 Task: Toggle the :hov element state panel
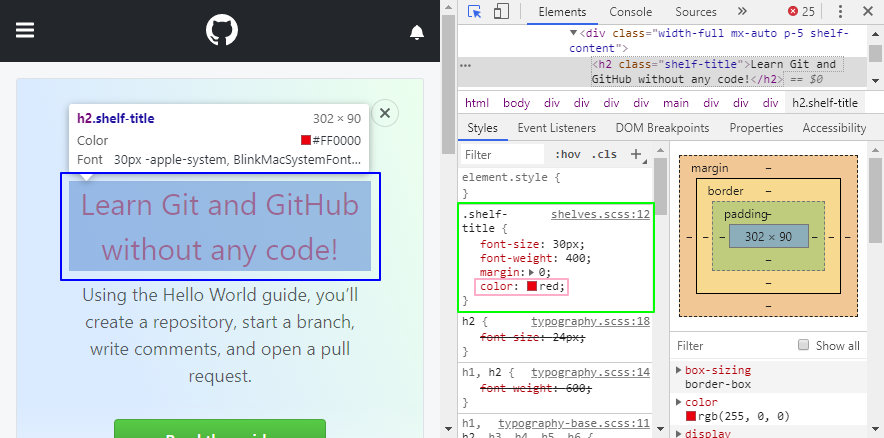pos(568,154)
